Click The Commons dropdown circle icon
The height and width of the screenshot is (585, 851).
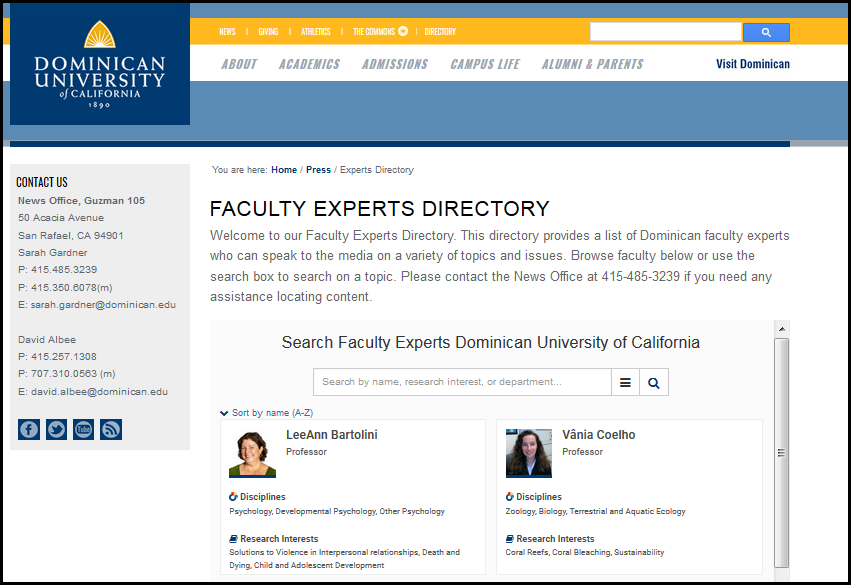tap(403, 31)
